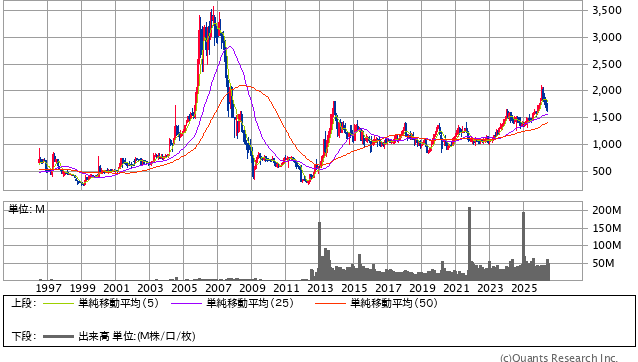Click the gray 出来高 legend bar
Screen dimensions: 638x362
pyautogui.click(x=58, y=336)
